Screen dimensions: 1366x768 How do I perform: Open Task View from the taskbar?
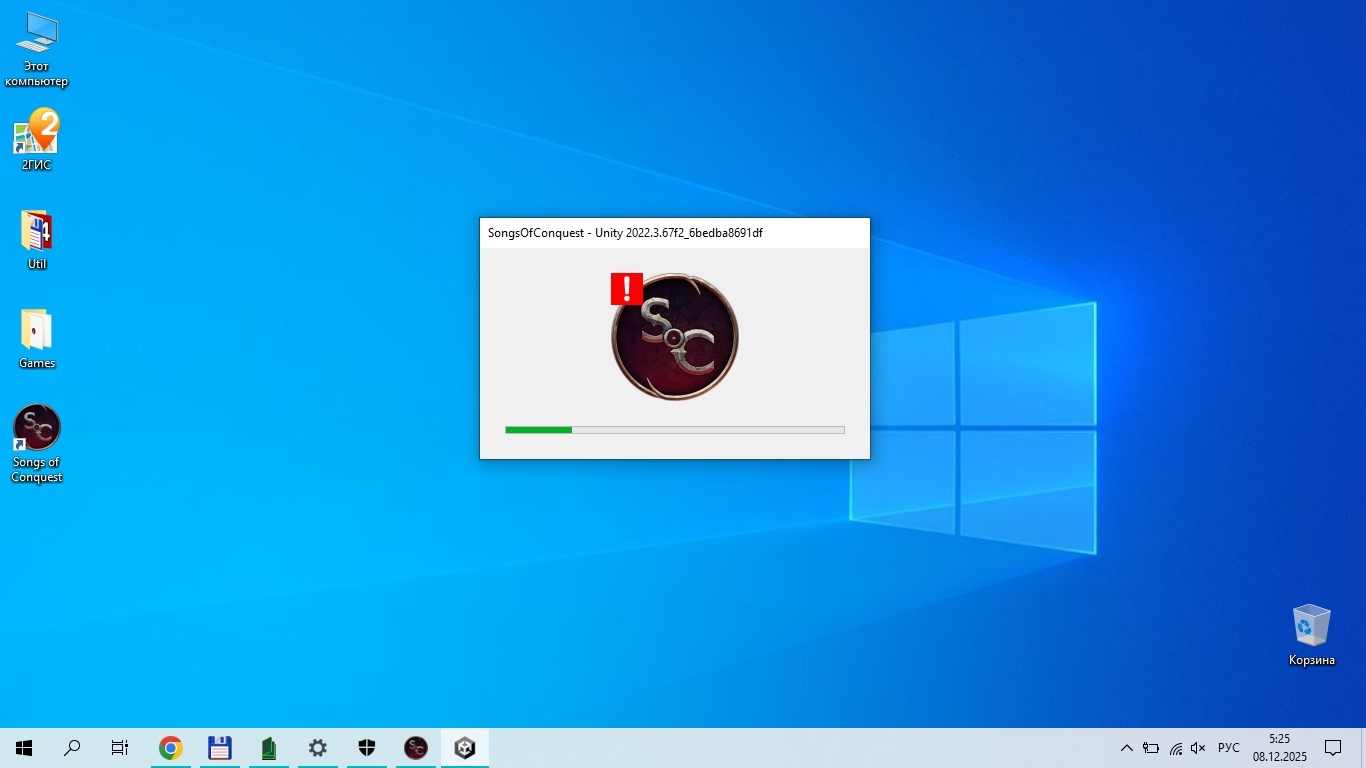pyautogui.click(x=120, y=748)
